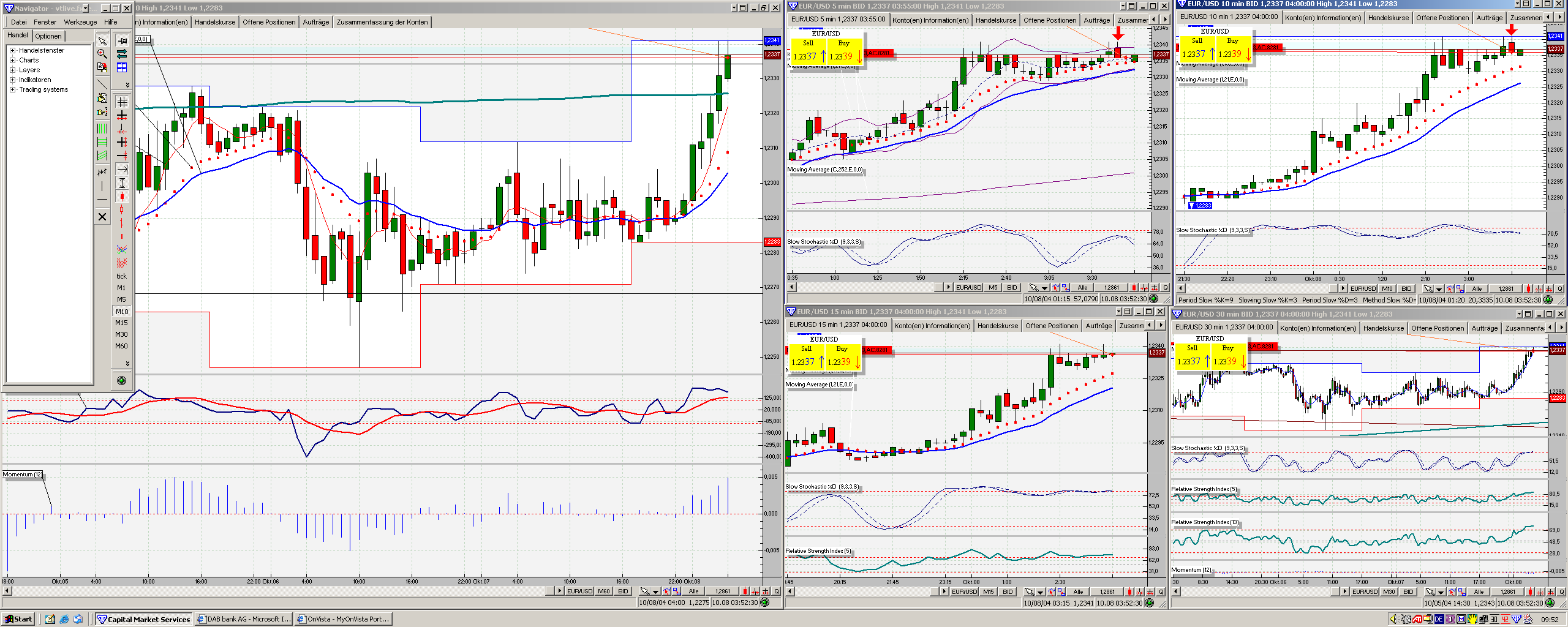Viewport: 1568px width, 627px height.
Task: Open Offene Positionen tab in 5-min chart window
Action: point(1050,20)
